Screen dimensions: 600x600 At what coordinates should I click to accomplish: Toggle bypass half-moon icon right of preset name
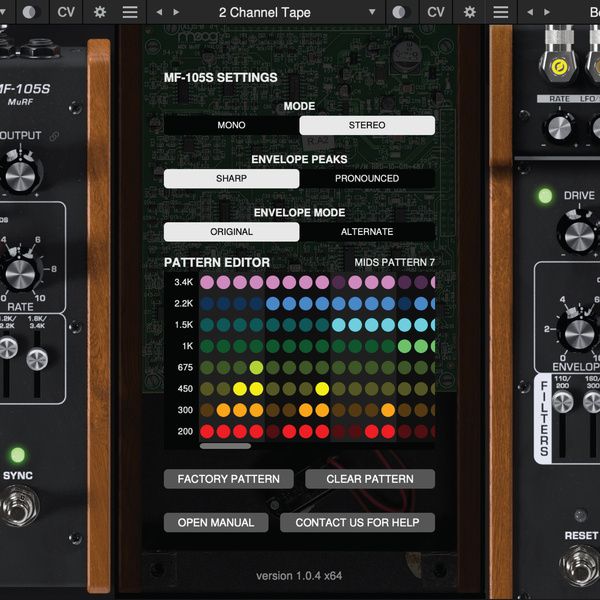tap(399, 12)
